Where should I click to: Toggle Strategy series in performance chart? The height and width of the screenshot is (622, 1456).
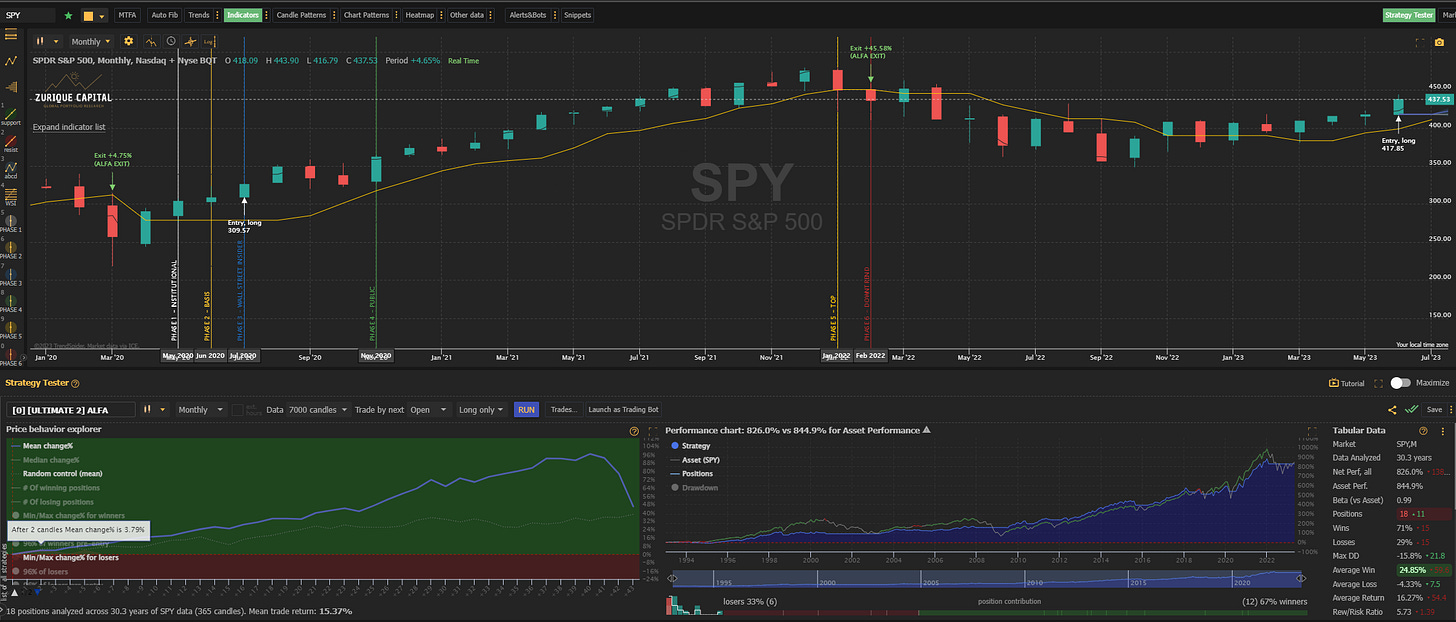(x=689, y=445)
